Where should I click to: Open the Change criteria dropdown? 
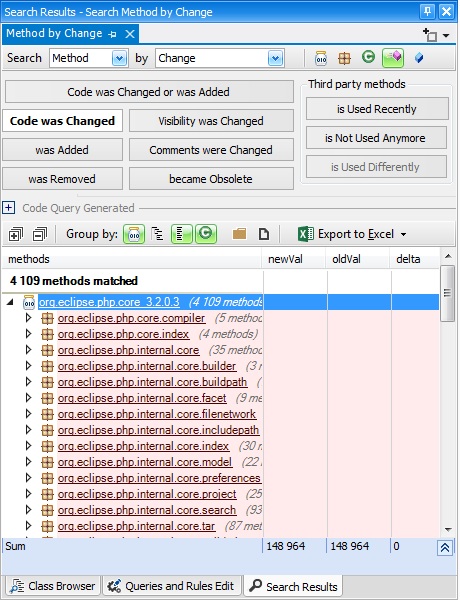point(275,58)
